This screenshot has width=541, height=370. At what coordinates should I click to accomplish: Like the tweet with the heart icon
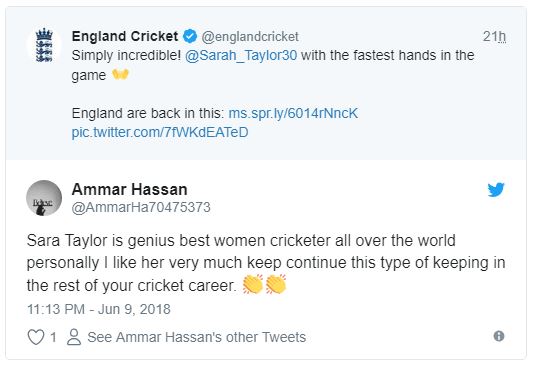pyautogui.click(x=36, y=337)
